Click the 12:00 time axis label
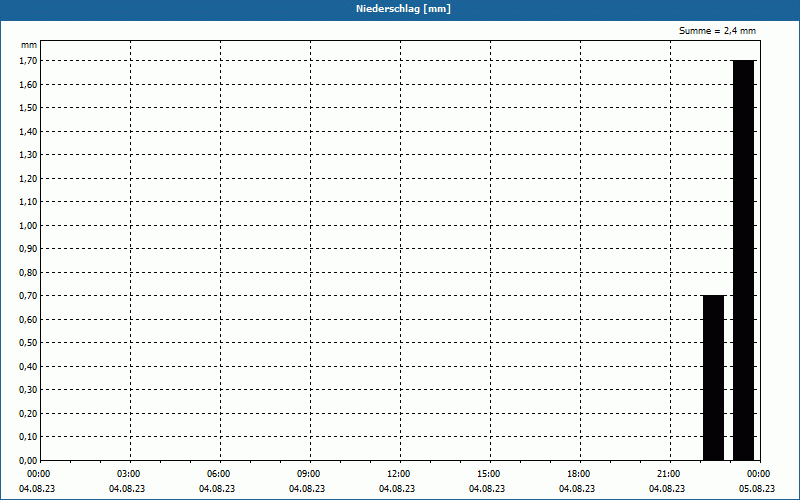 point(398,474)
